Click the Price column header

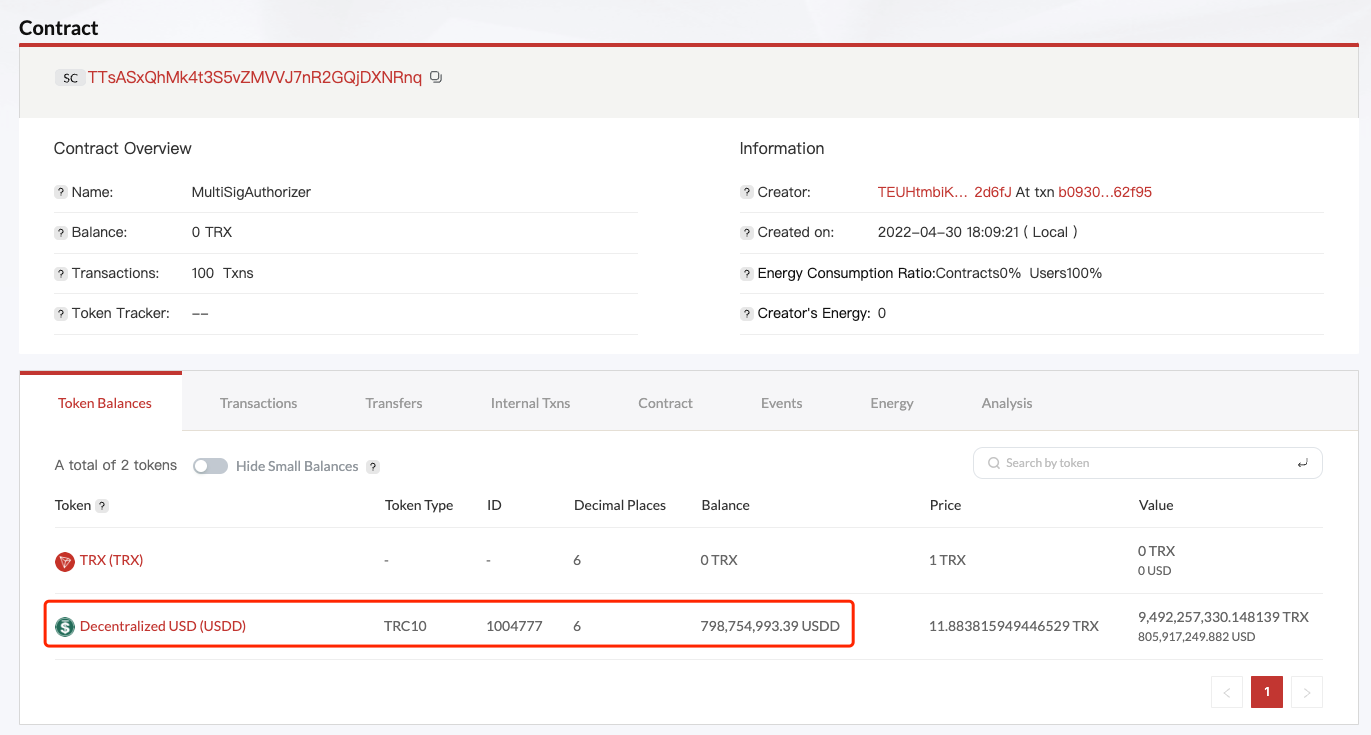[946, 505]
